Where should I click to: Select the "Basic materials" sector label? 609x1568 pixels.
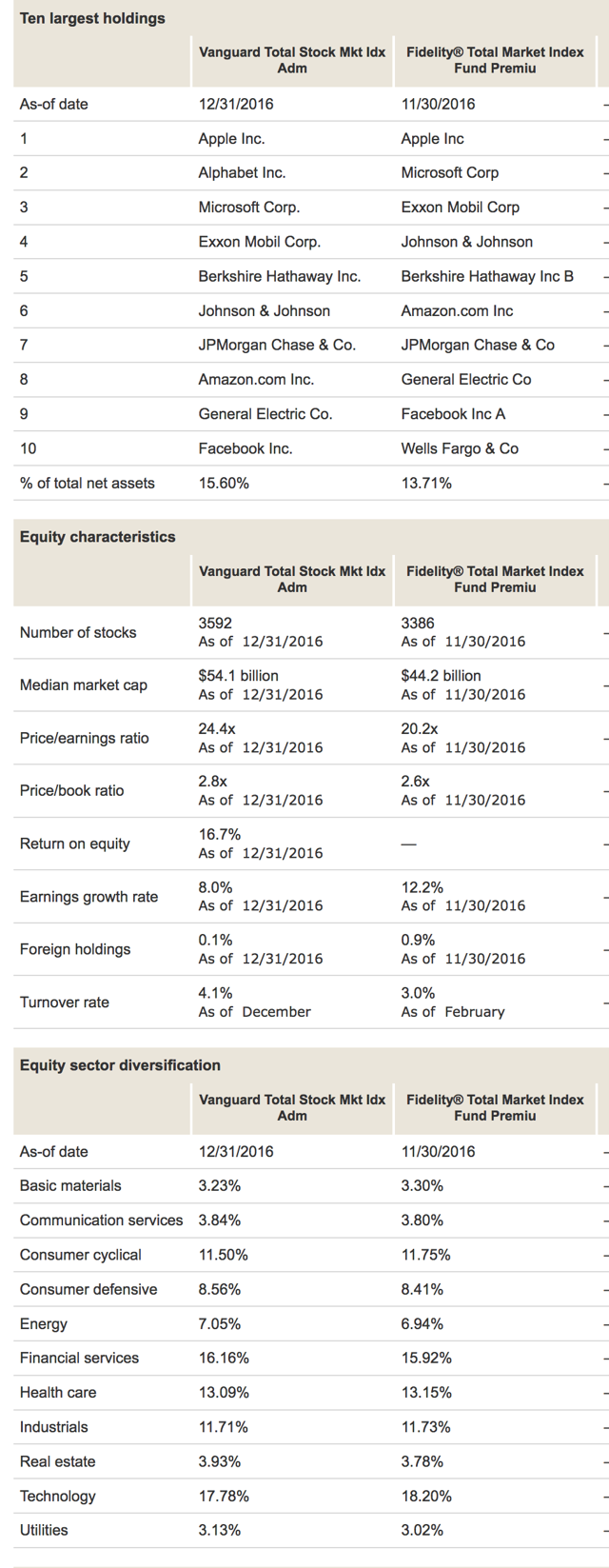[x=70, y=1186]
